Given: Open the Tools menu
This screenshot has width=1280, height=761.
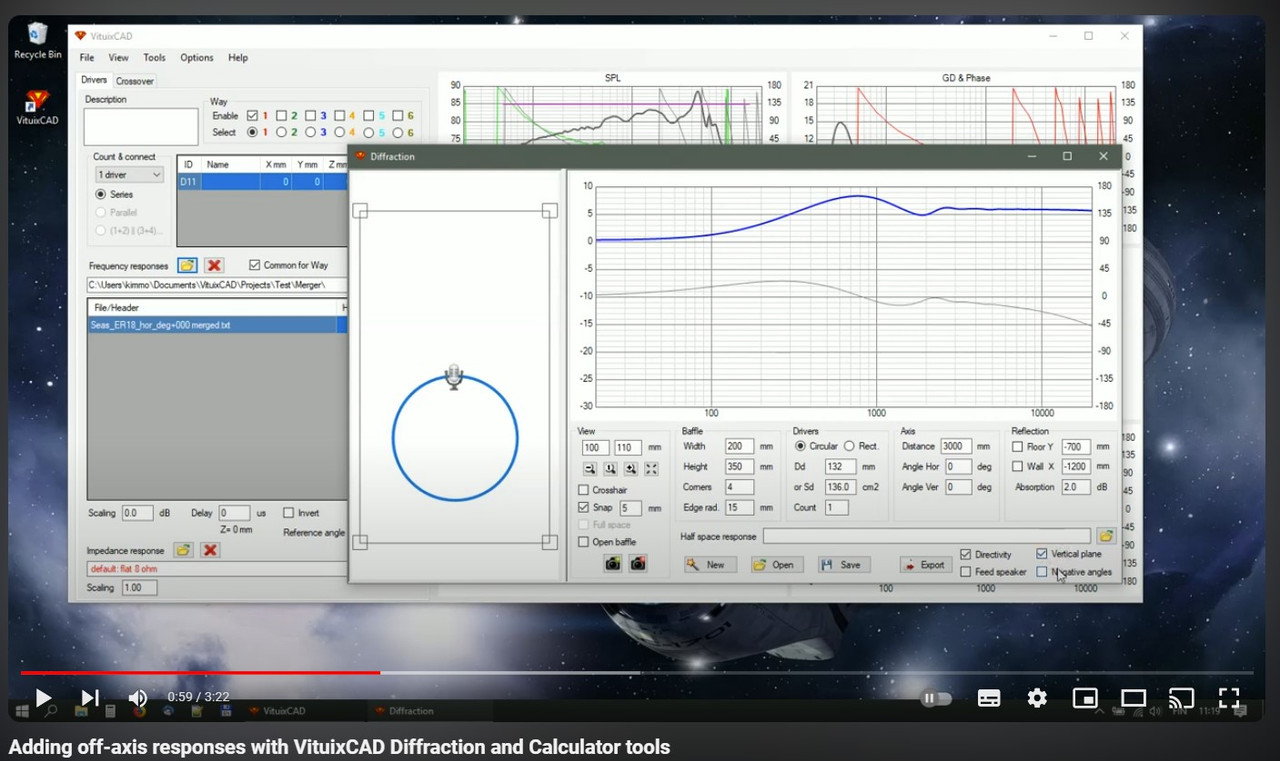Looking at the screenshot, I should (154, 58).
